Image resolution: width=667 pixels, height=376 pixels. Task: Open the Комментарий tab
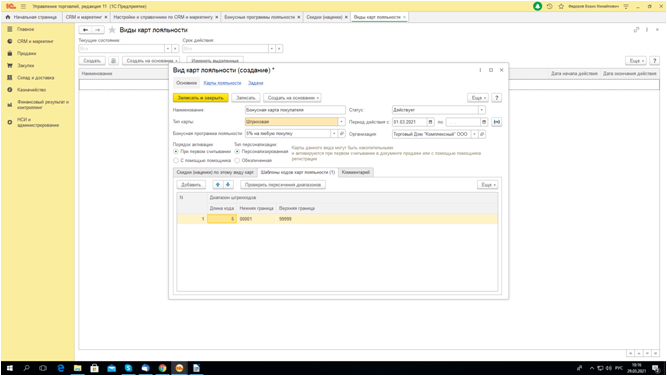click(x=356, y=172)
